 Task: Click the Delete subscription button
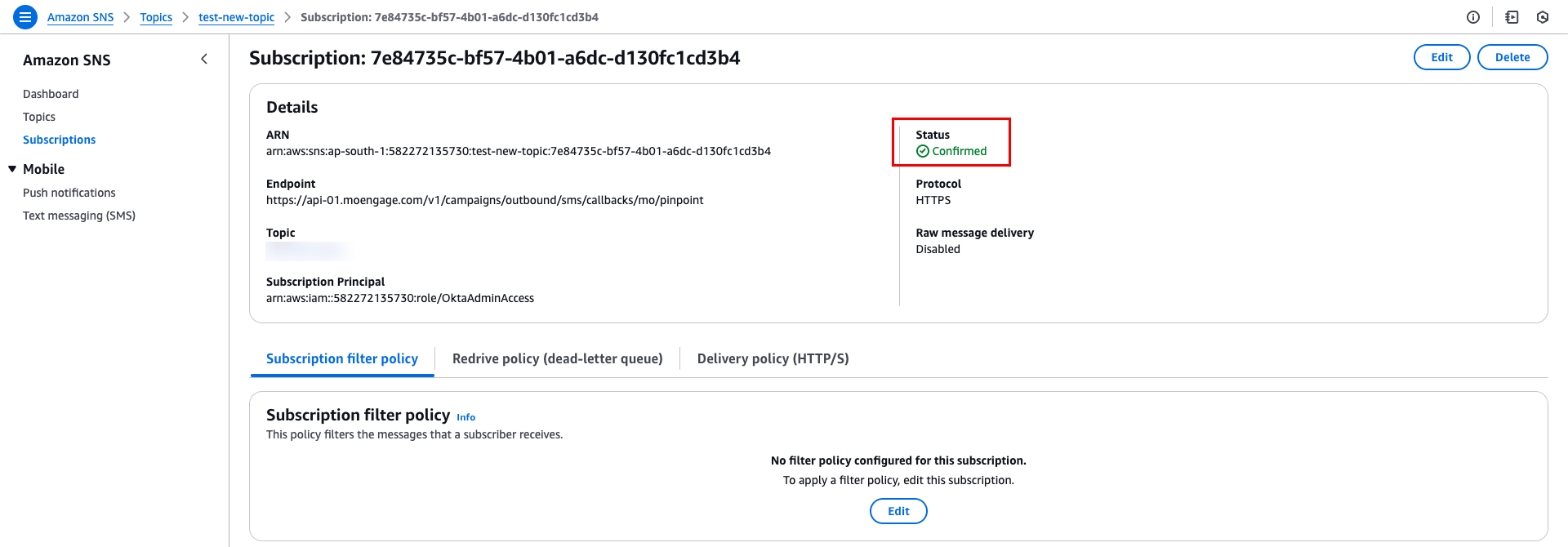click(1512, 57)
